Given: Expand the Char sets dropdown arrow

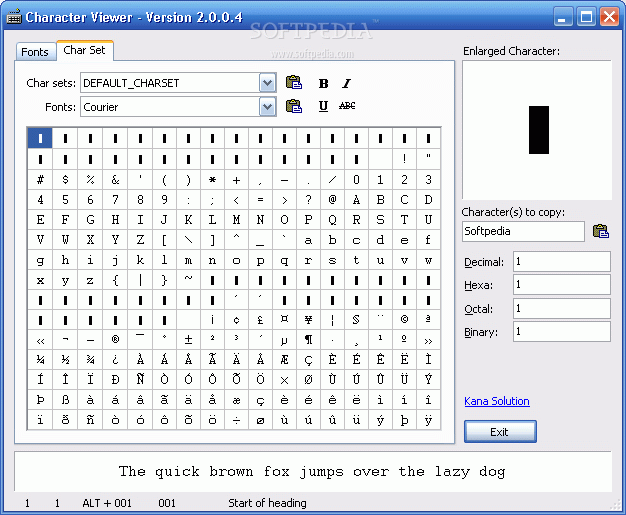Looking at the screenshot, I should click(267, 83).
